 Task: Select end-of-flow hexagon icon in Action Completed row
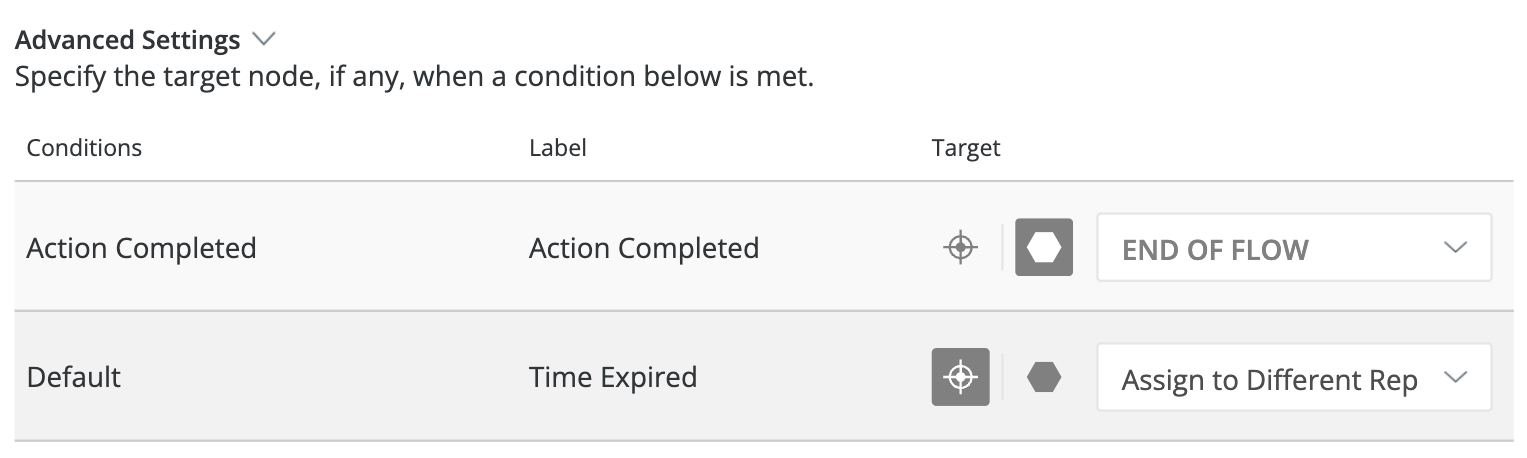[x=1044, y=247]
